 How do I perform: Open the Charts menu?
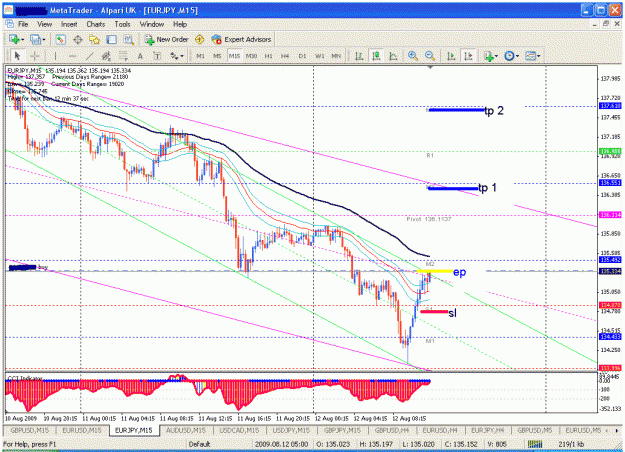pos(96,24)
